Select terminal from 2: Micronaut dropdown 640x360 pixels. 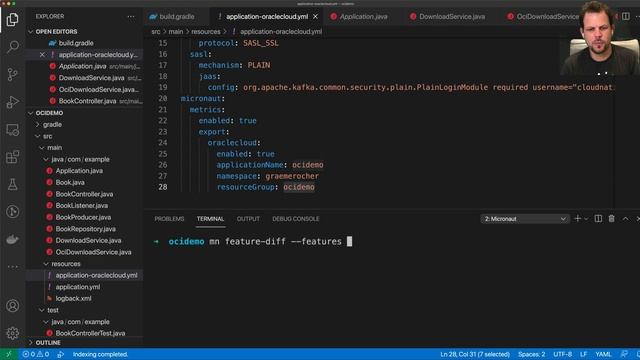525,219
